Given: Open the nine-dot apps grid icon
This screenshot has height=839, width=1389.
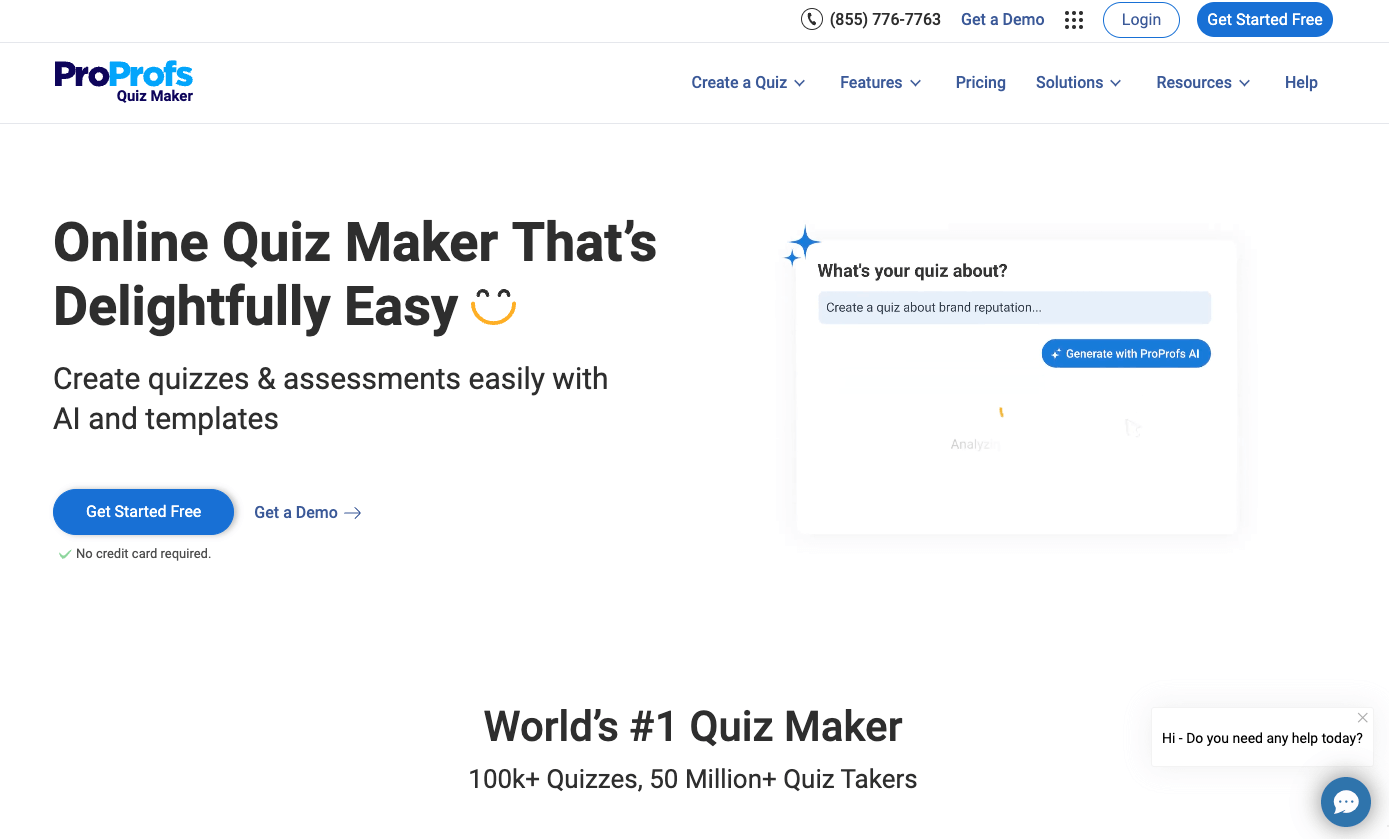Looking at the screenshot, I should coord(1074,20).
